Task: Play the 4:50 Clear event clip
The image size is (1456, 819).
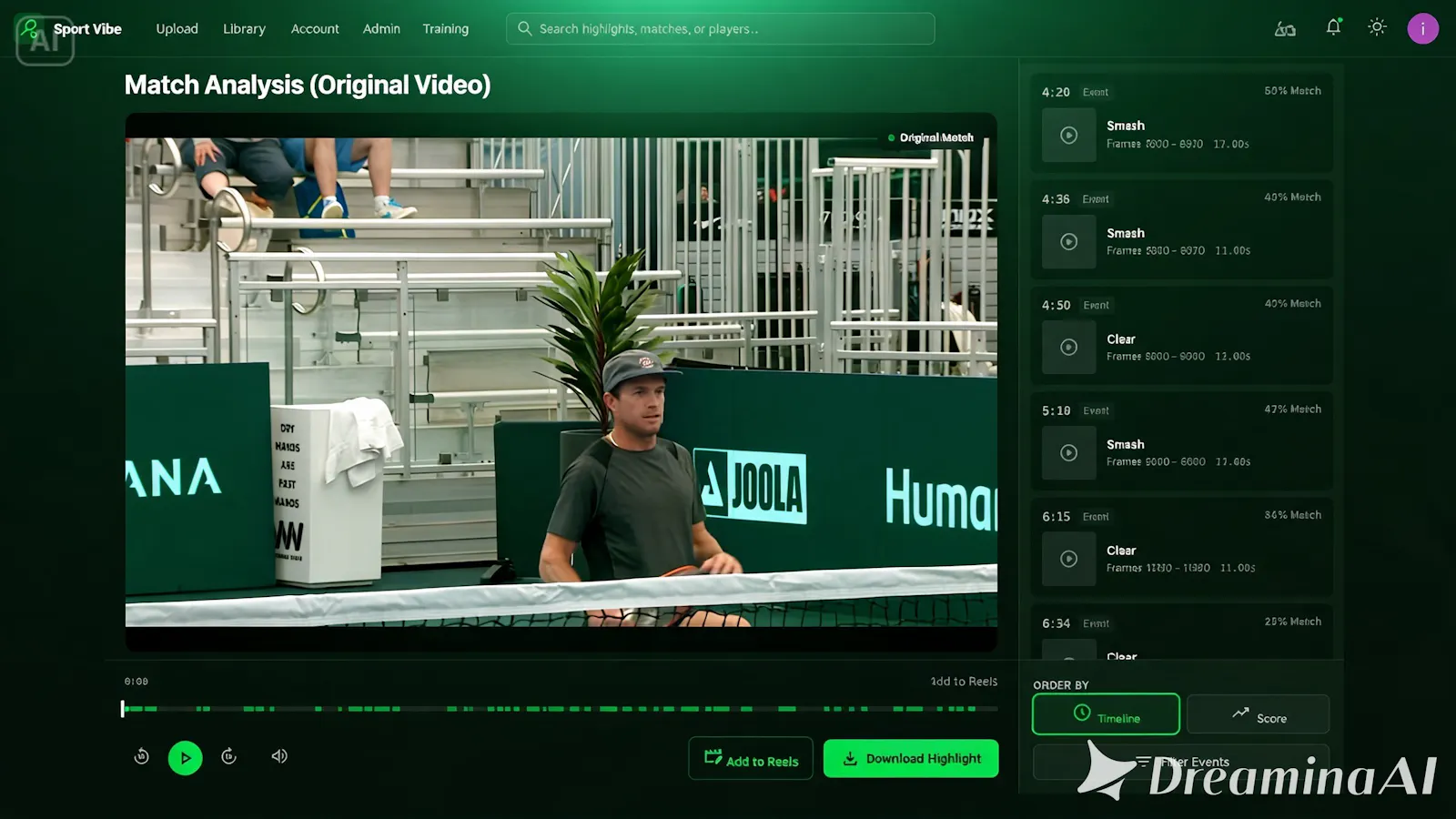Action: pyautogui.click(x=1069, y=347)
